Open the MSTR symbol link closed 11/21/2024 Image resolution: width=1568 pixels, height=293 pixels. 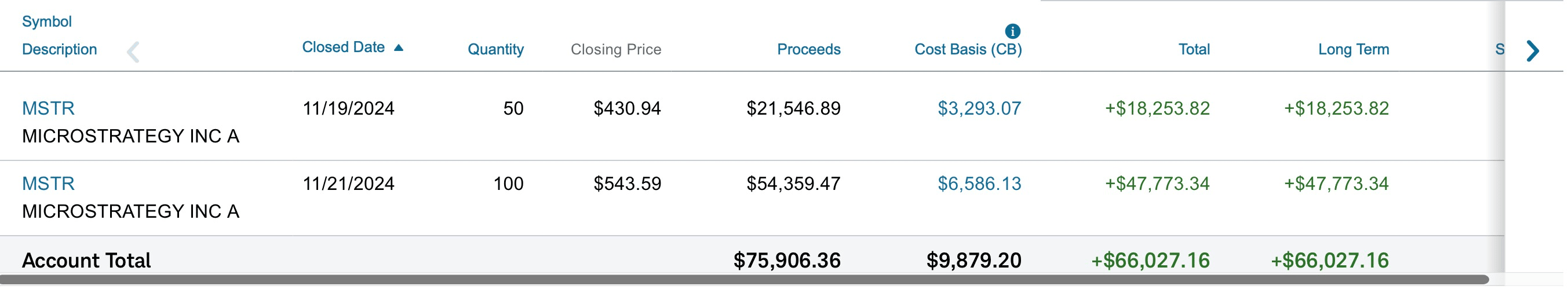pyautogui.click(x=48, y=184)
